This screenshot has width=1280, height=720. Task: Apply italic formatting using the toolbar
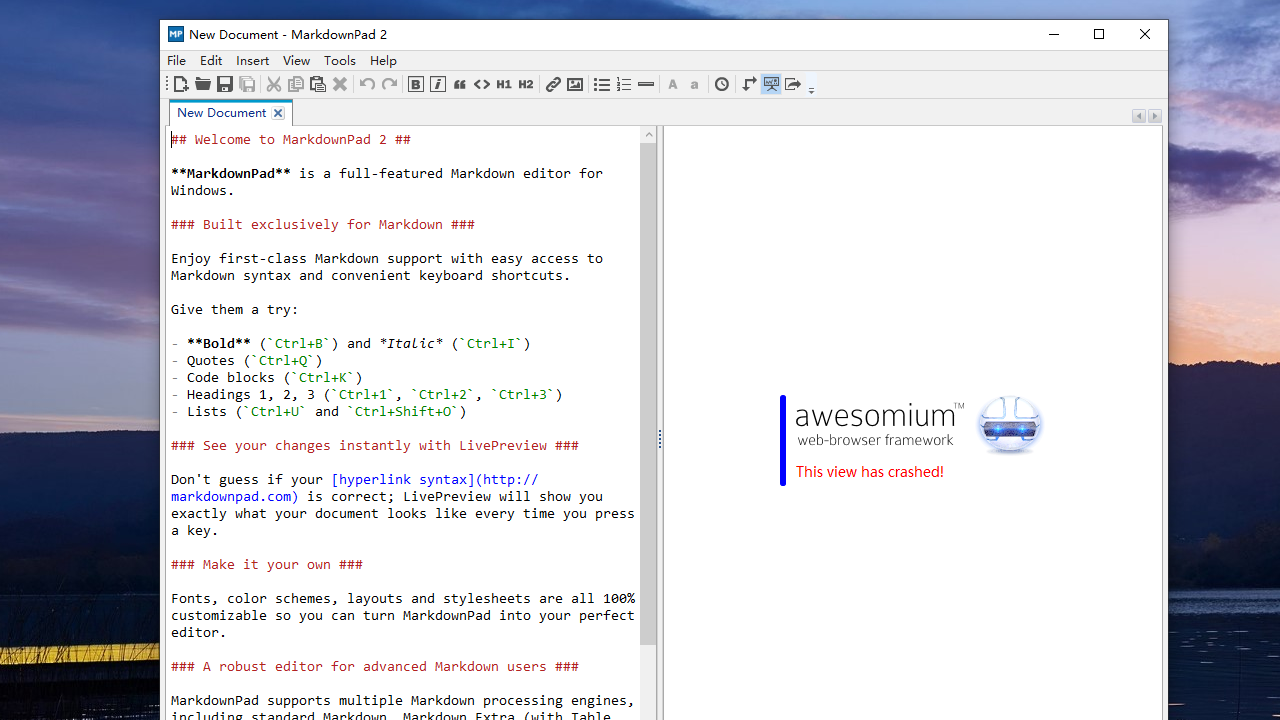[437, 84]
